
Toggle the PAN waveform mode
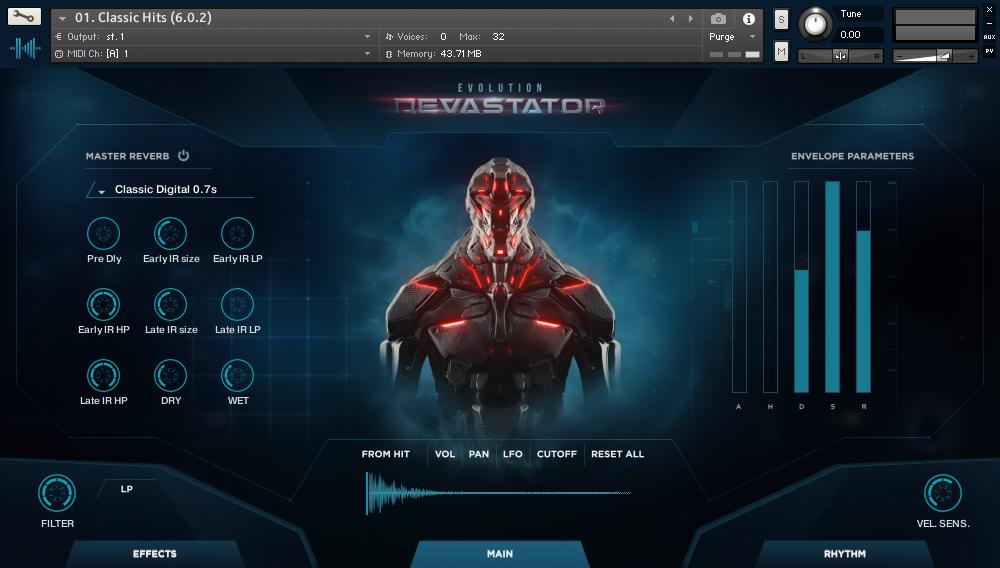479,454
